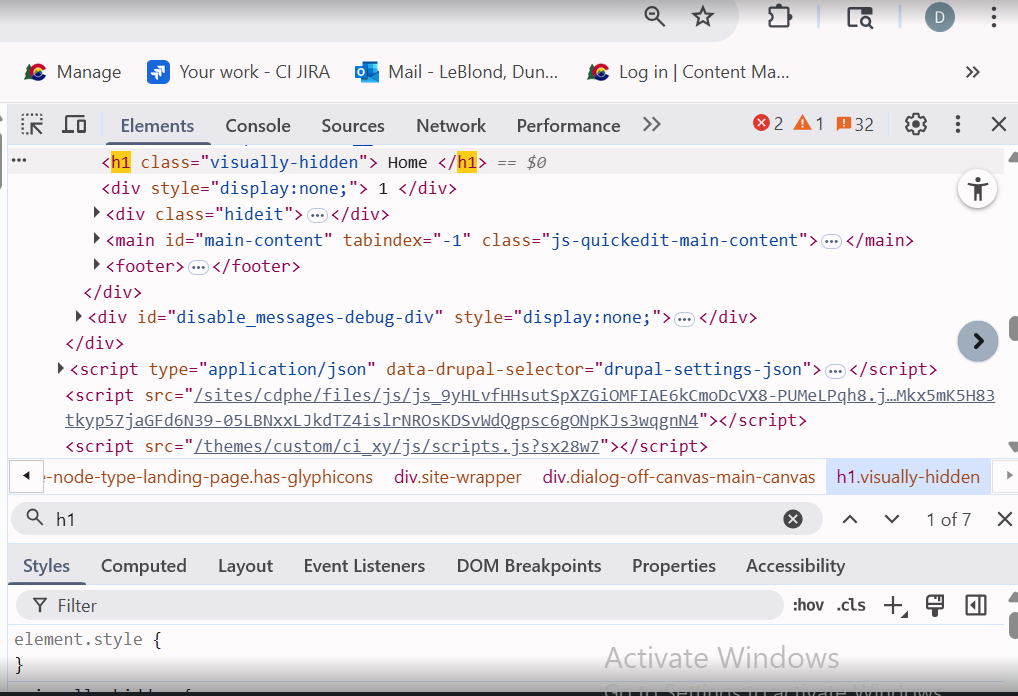Open the Manage bookmark
The height and width of the screenshot is (696, 1018).
(x=73, y=72)
